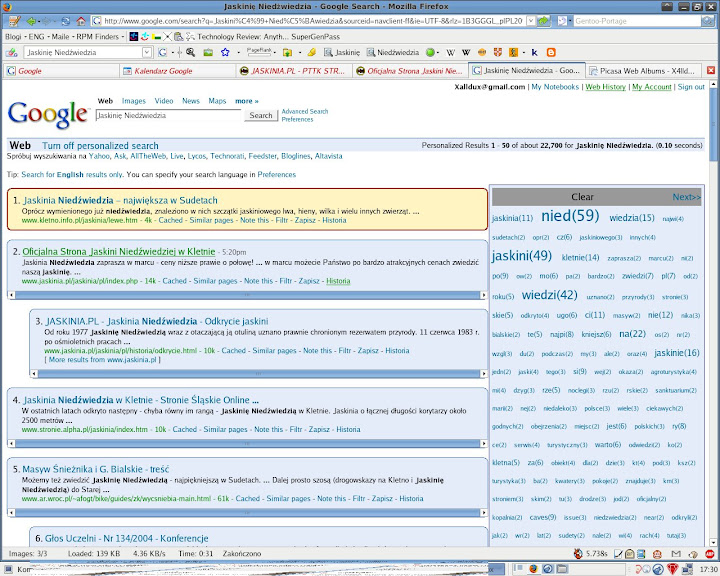Open the URL bar history dropdown
Viewport: 720px width, 576px height.
point(530,21)
